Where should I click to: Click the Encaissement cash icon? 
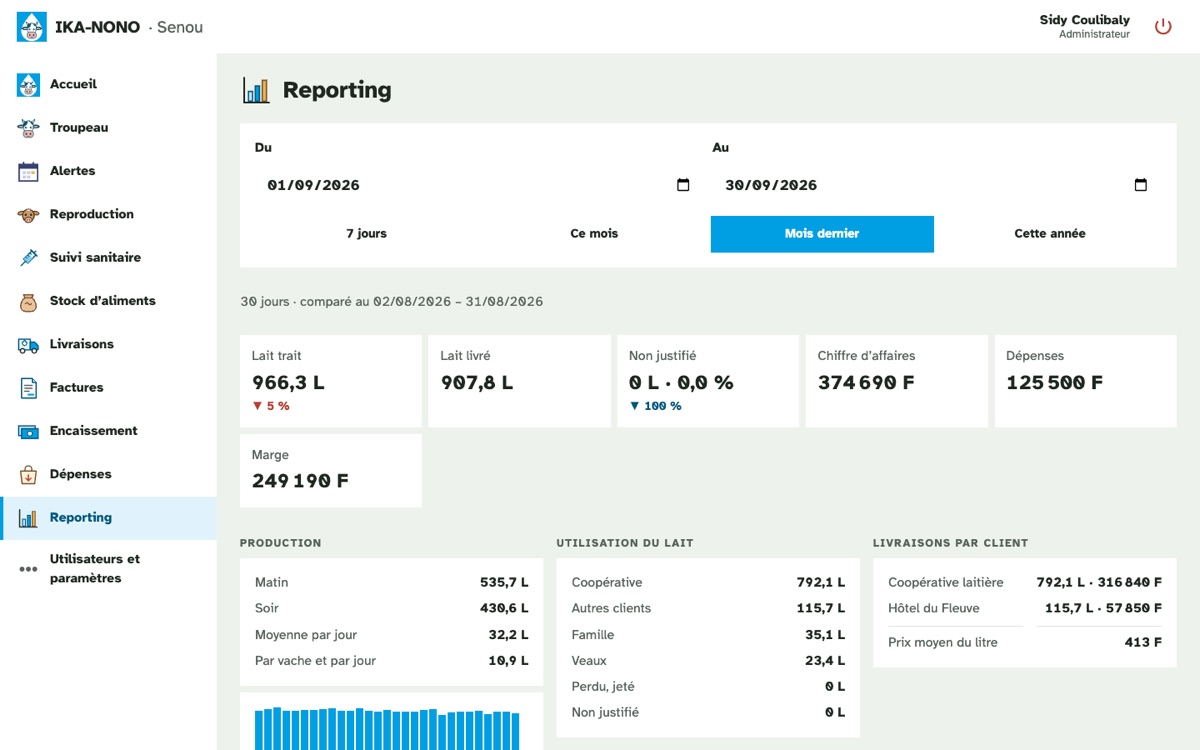tap(29, 431)
